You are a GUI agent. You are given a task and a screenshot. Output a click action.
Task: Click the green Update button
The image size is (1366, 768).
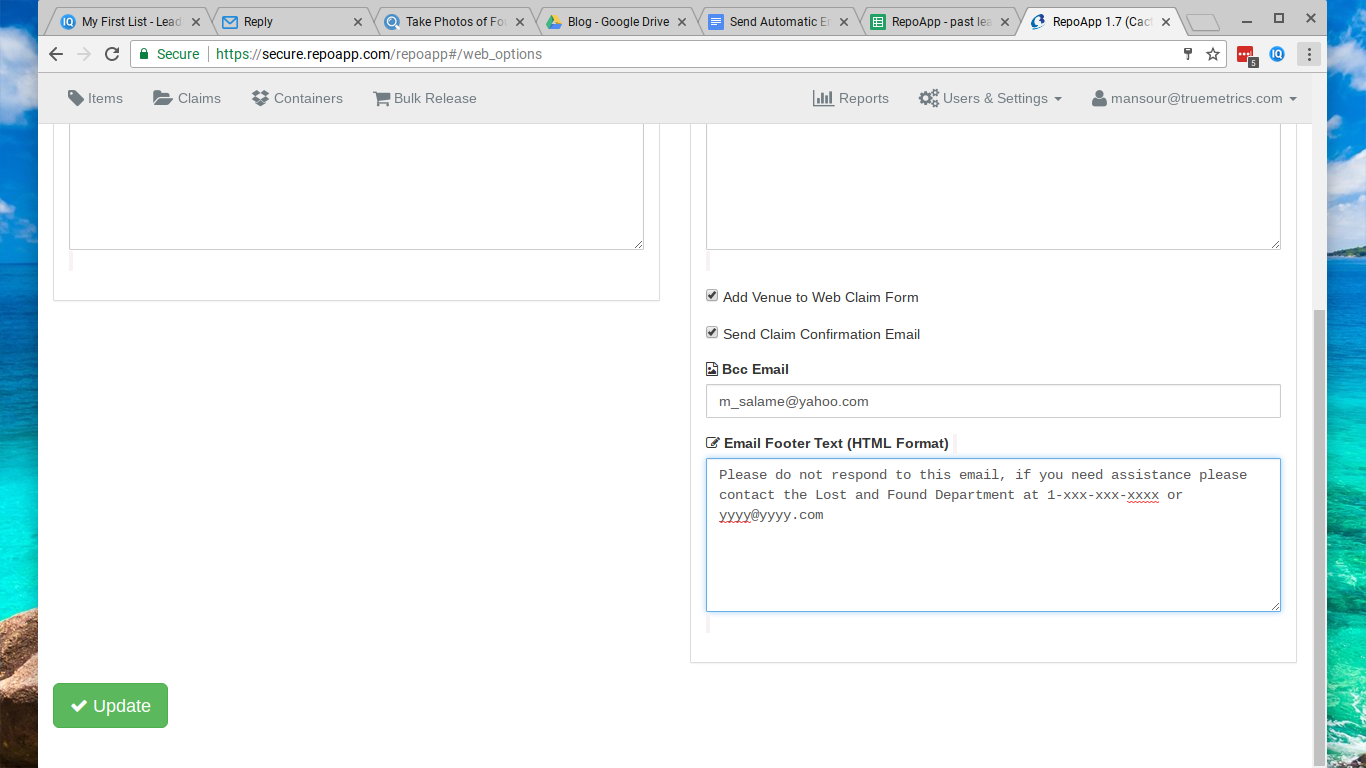[x=110, y=705]
